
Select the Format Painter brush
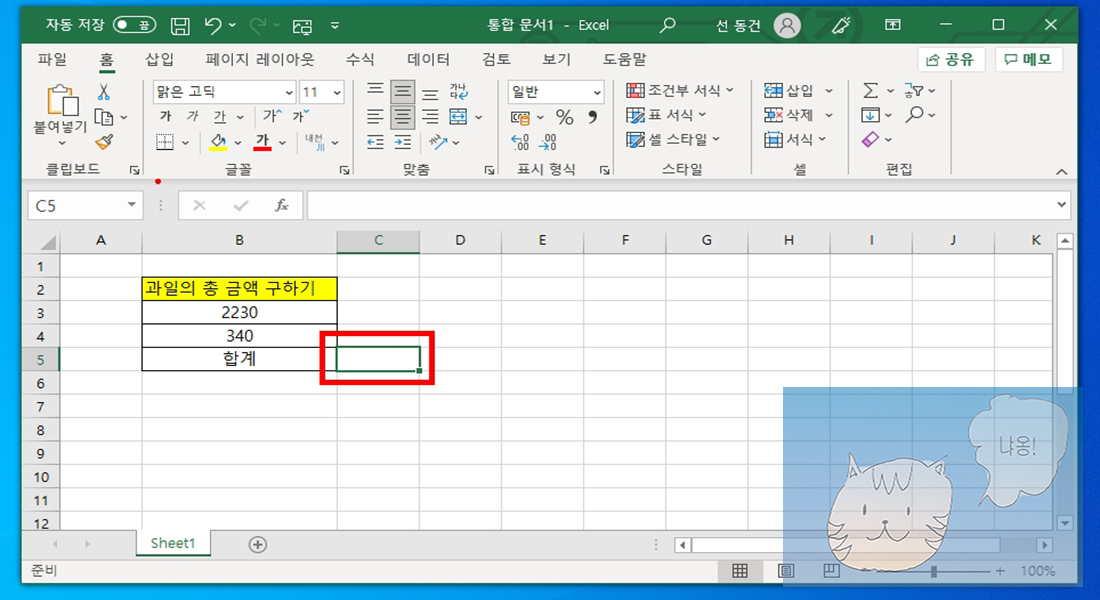click(x=104, y=142)
